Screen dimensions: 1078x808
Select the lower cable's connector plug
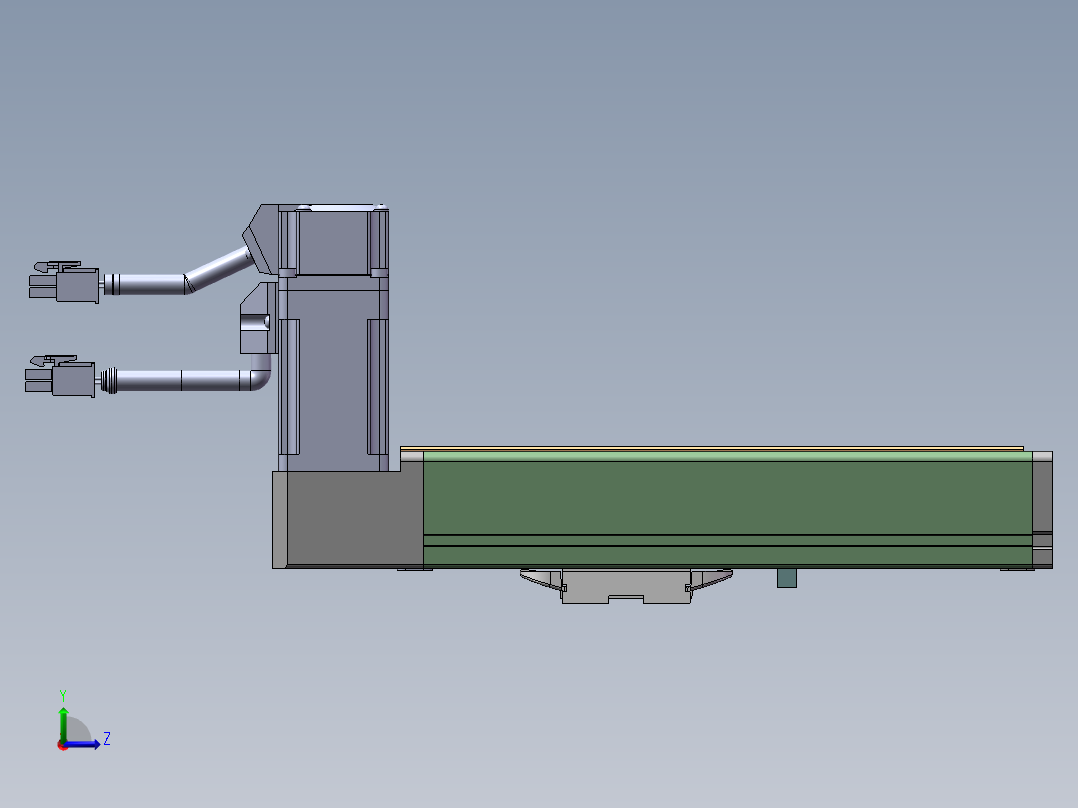coord(66,378)
